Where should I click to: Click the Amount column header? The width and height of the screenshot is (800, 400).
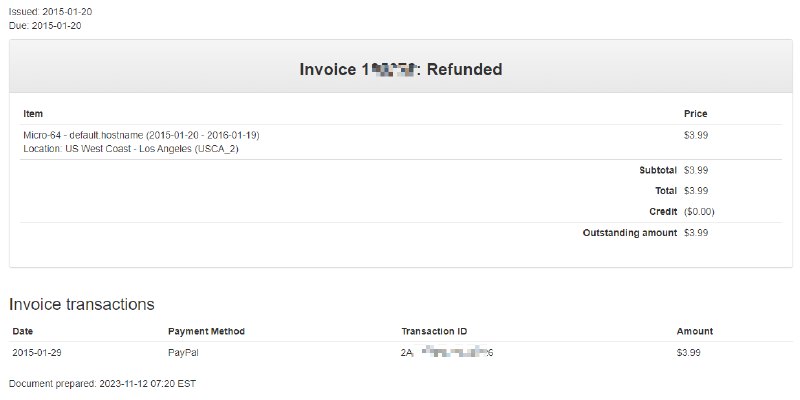coord(695,331)
